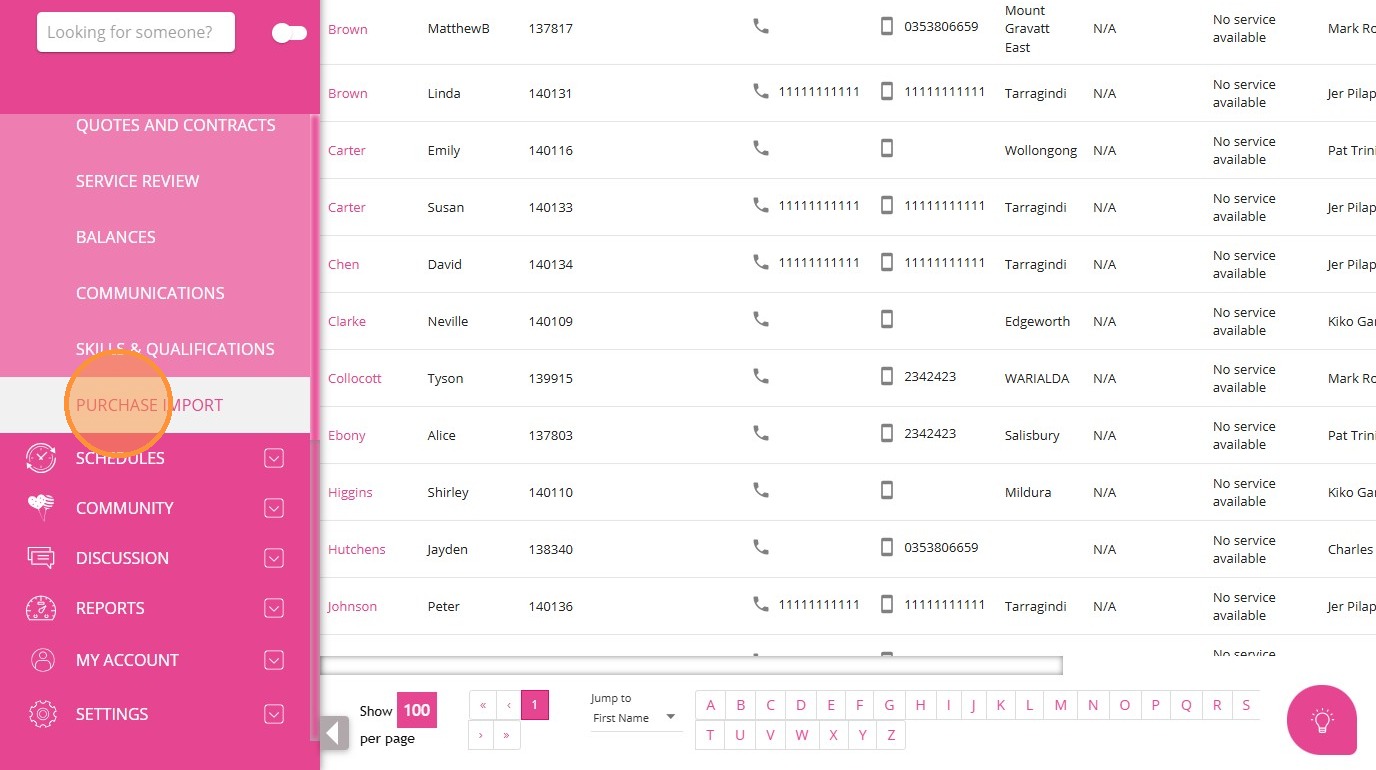Click the Settings gear icon
Image resolution: width=1376 pixels, height=770 pixels.
click(x=42, y=714)
